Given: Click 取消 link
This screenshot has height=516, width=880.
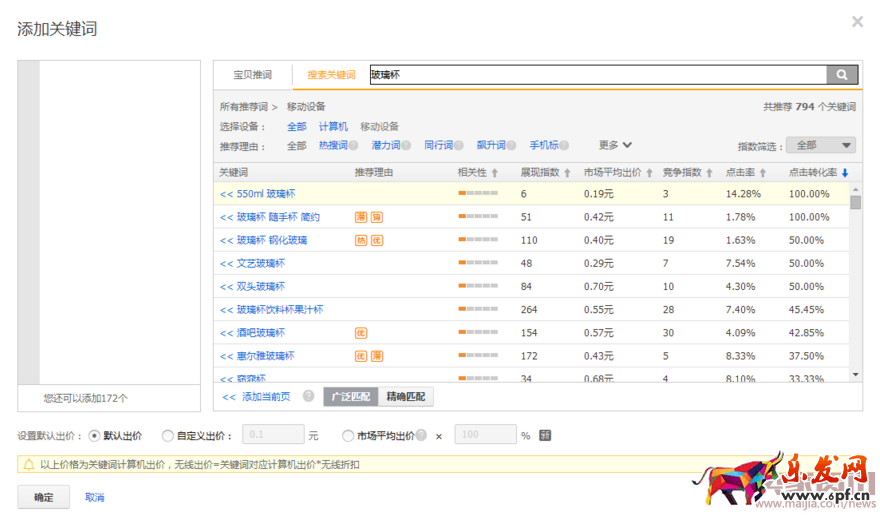Looking at the screenshot, I should tap(95, 497).
